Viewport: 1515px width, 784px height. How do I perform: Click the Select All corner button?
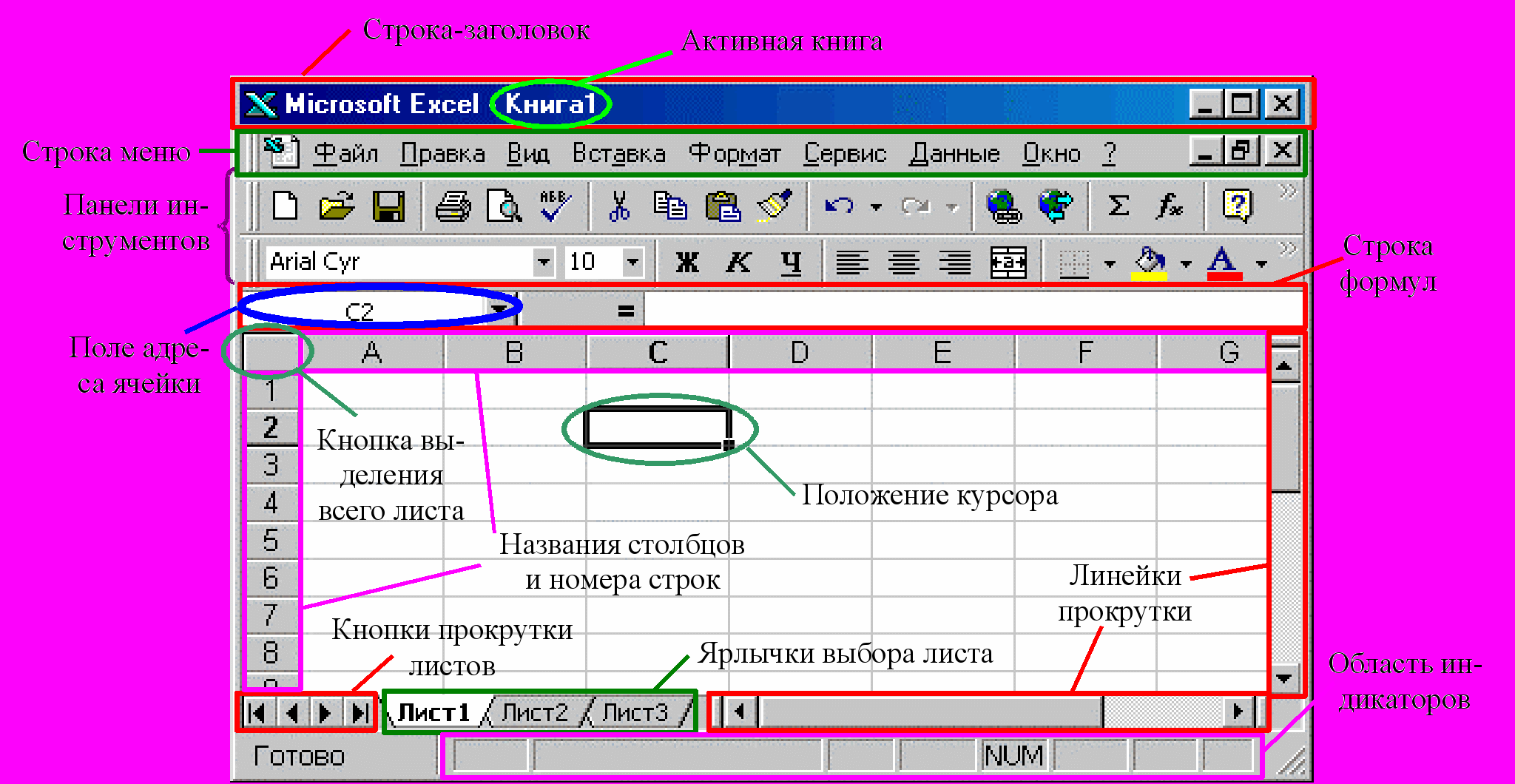click(x=271, y=352)
